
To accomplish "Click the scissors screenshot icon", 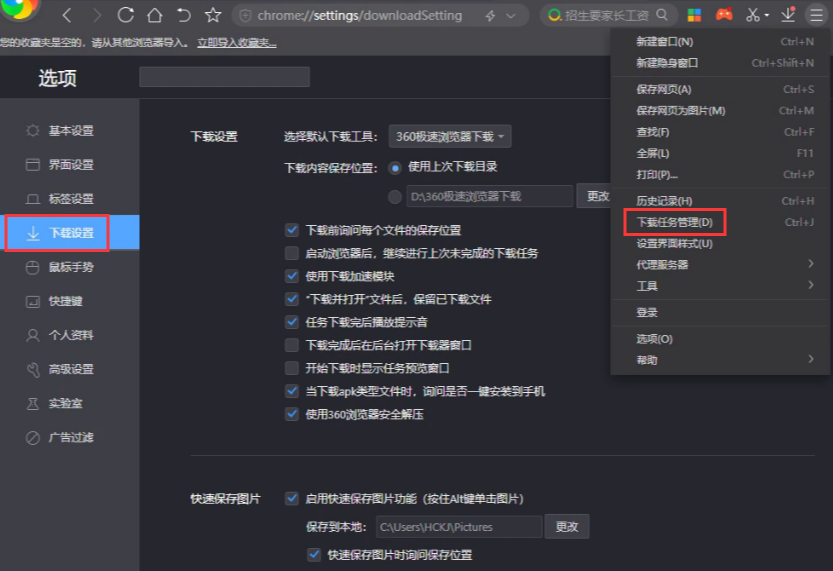I will tap(752, 15).
